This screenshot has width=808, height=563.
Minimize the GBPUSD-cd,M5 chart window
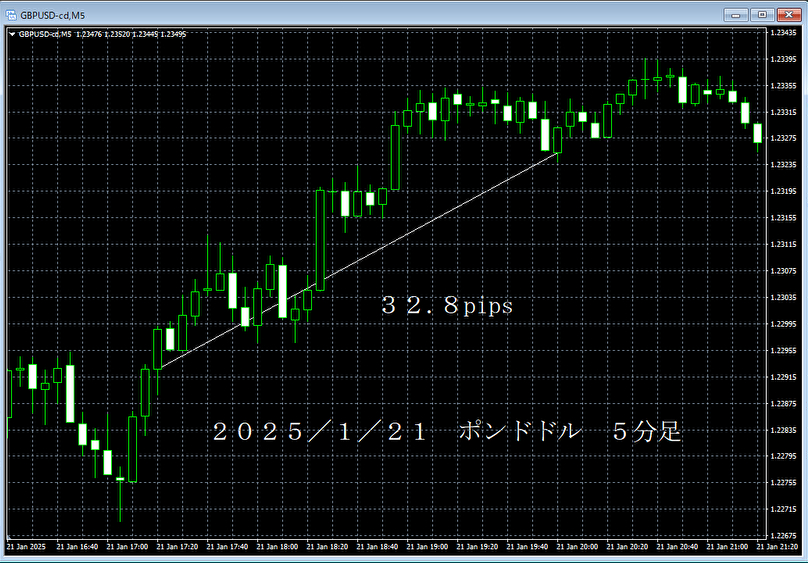(739, 14)
